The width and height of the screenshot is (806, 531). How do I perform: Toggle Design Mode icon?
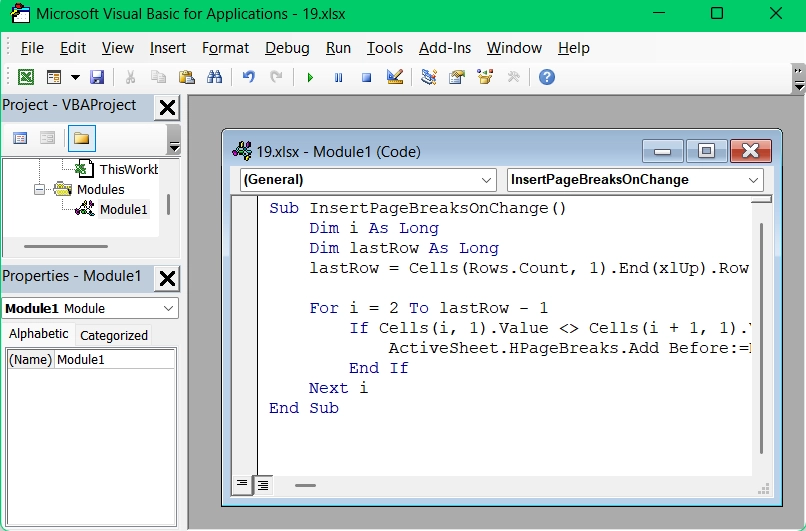pos(395,77)
